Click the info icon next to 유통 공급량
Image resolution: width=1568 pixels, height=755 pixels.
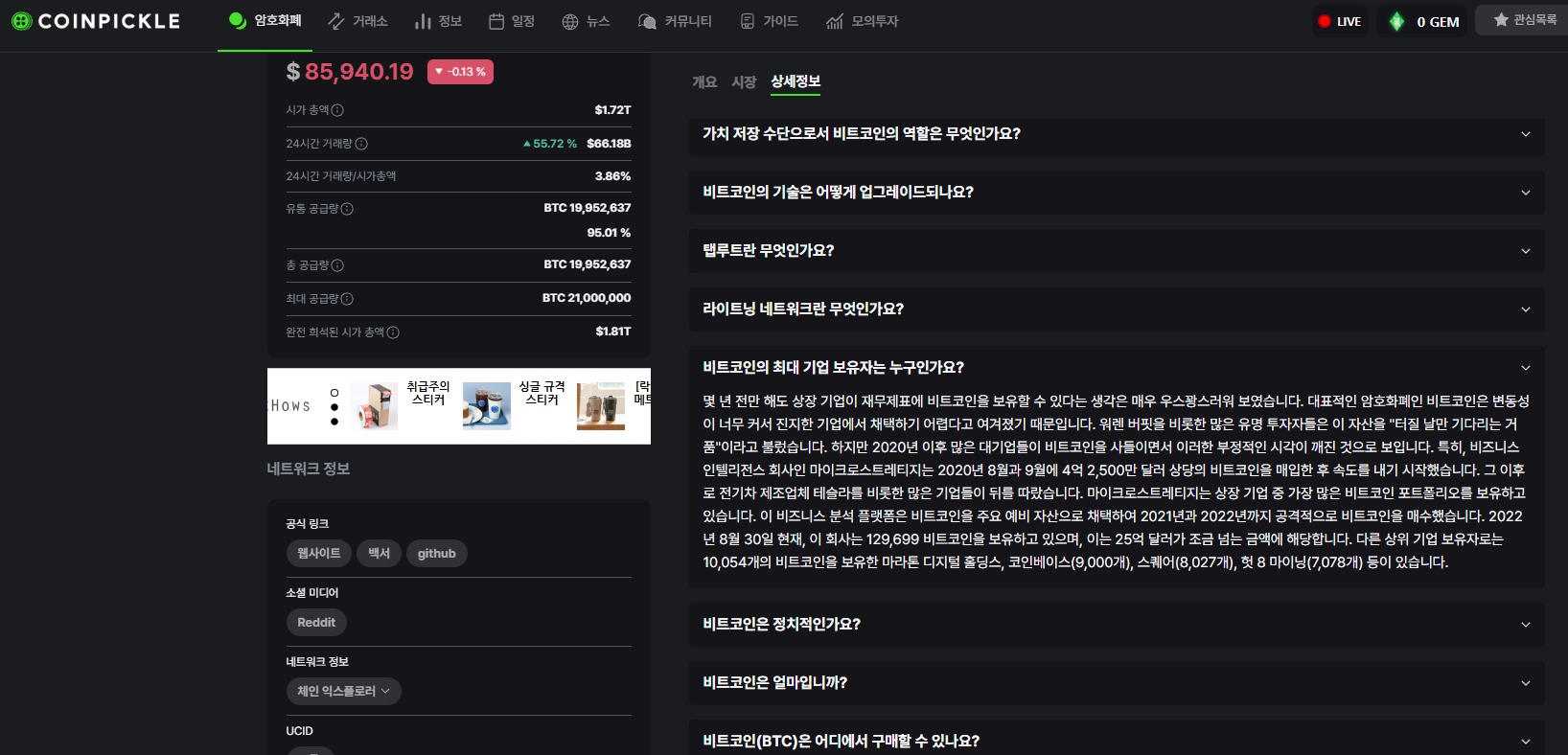pyautogui.click(x=347, y=209)
